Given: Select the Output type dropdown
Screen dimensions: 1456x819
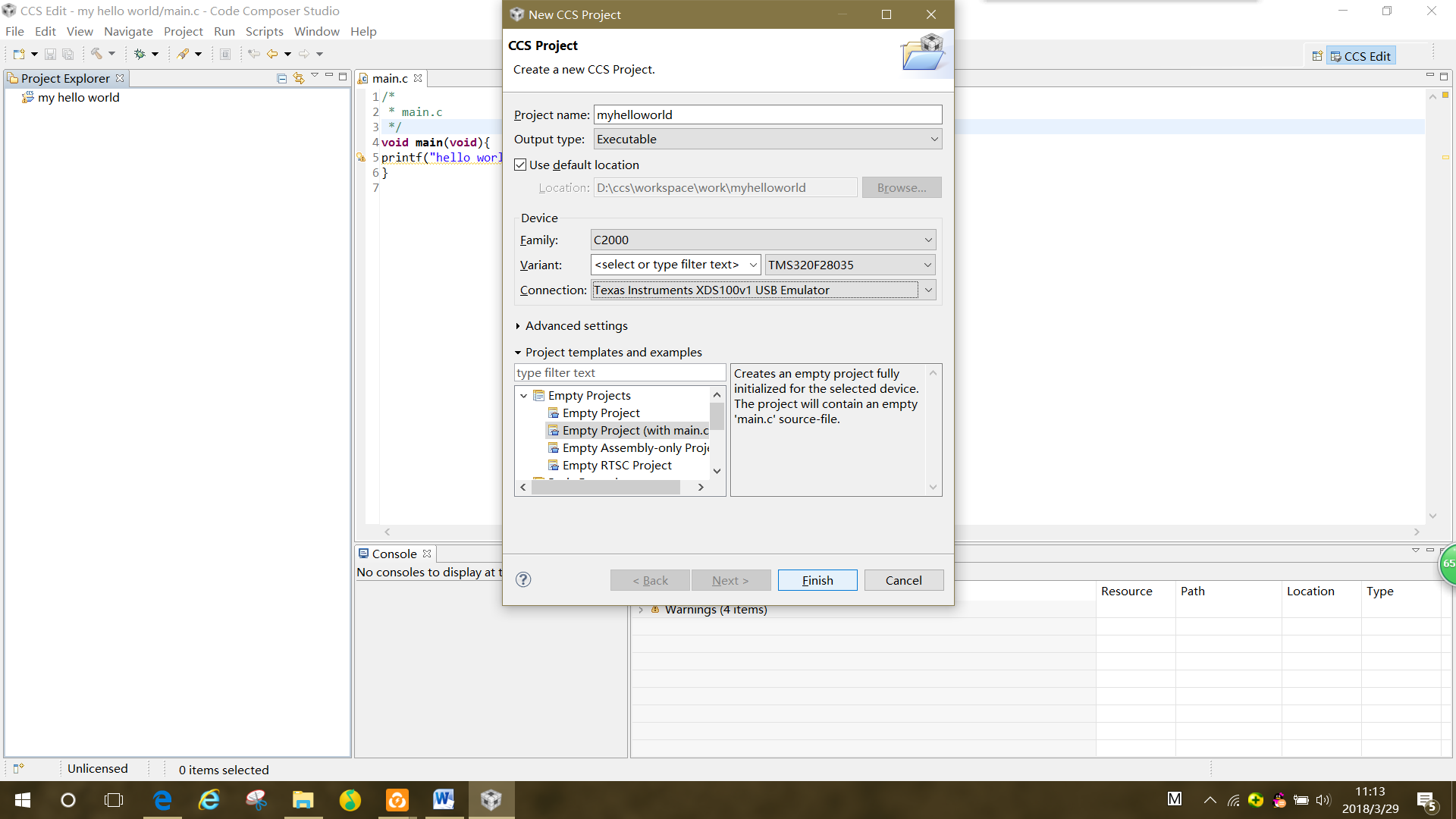Looking at the screenshot, I should pyautogui.click(x=764, y=139).
